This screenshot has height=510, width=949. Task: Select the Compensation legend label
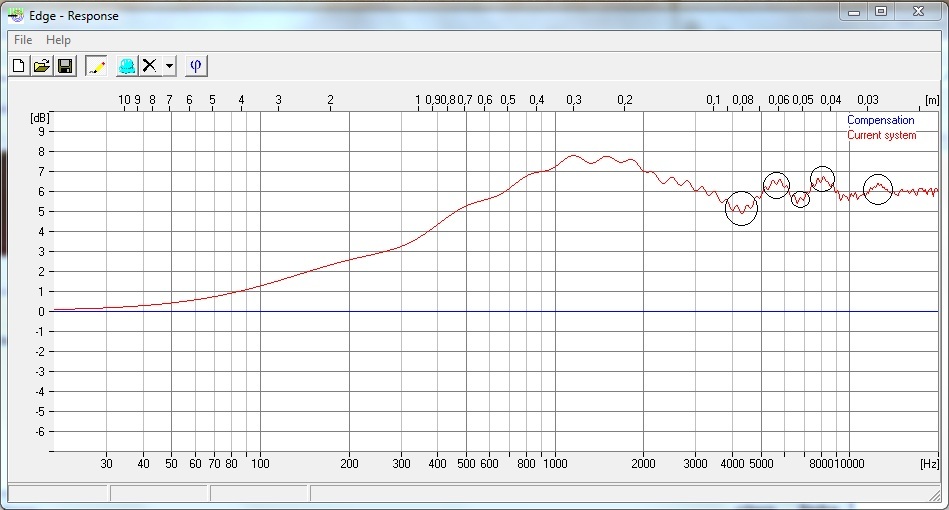coord(880,121)
